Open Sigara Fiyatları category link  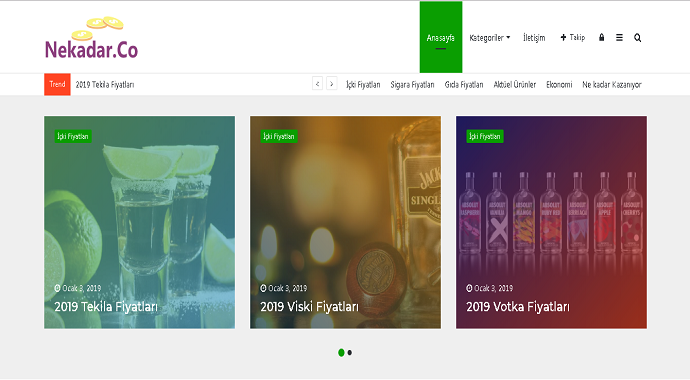412,84
